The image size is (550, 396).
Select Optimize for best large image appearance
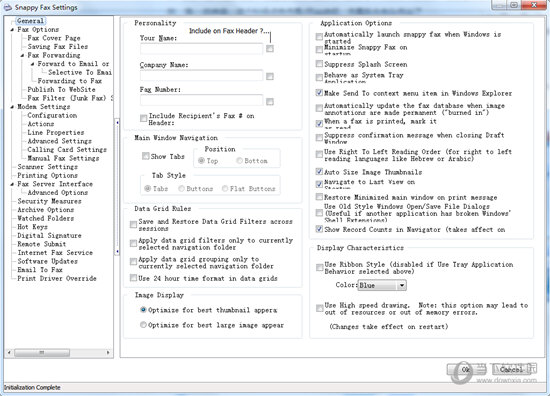pyautogui.click(x=143, y=325)
